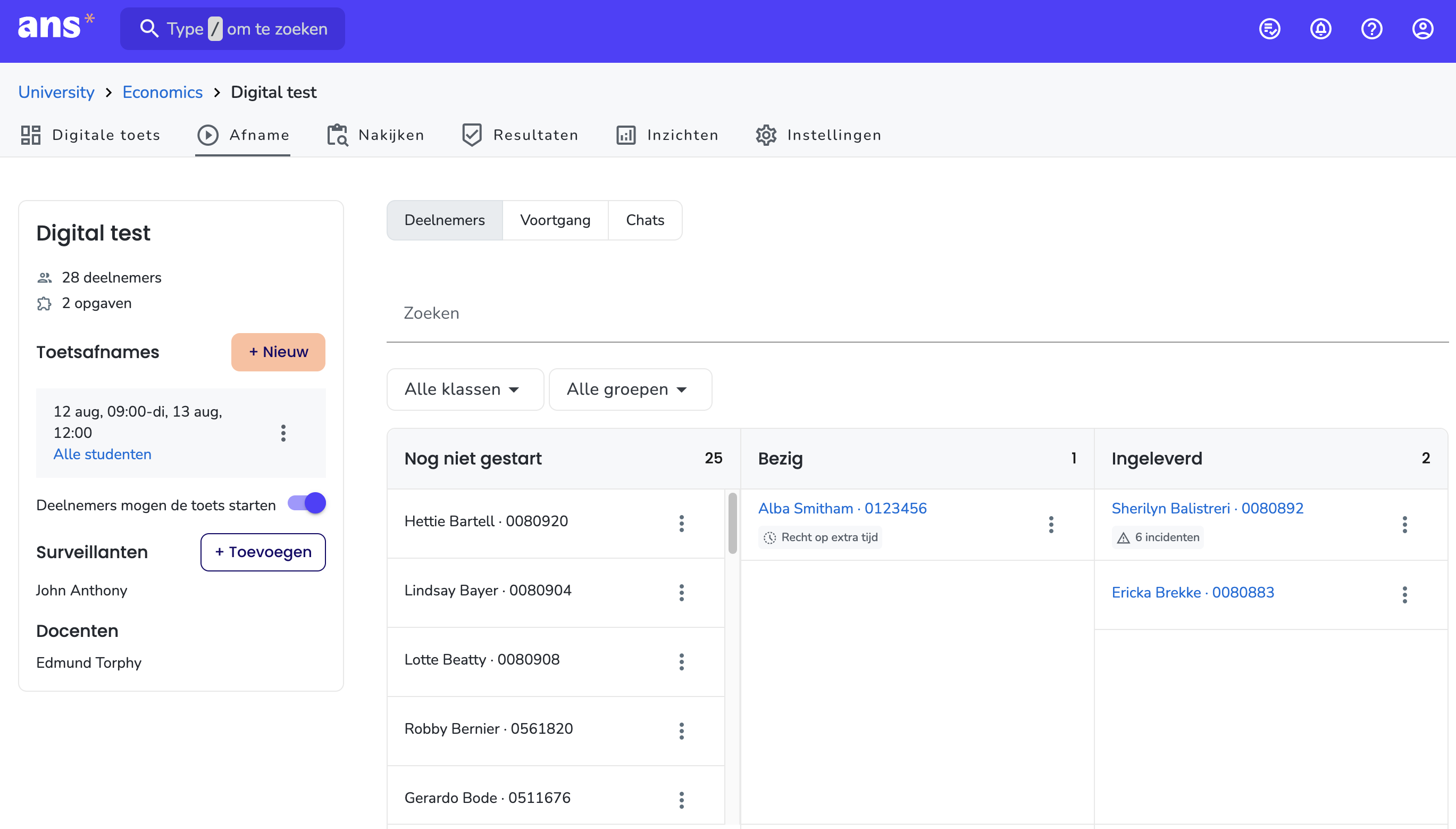Open the Alle studenten link
This screenshot has width=1456, height=829.
[x=103, y=454]
